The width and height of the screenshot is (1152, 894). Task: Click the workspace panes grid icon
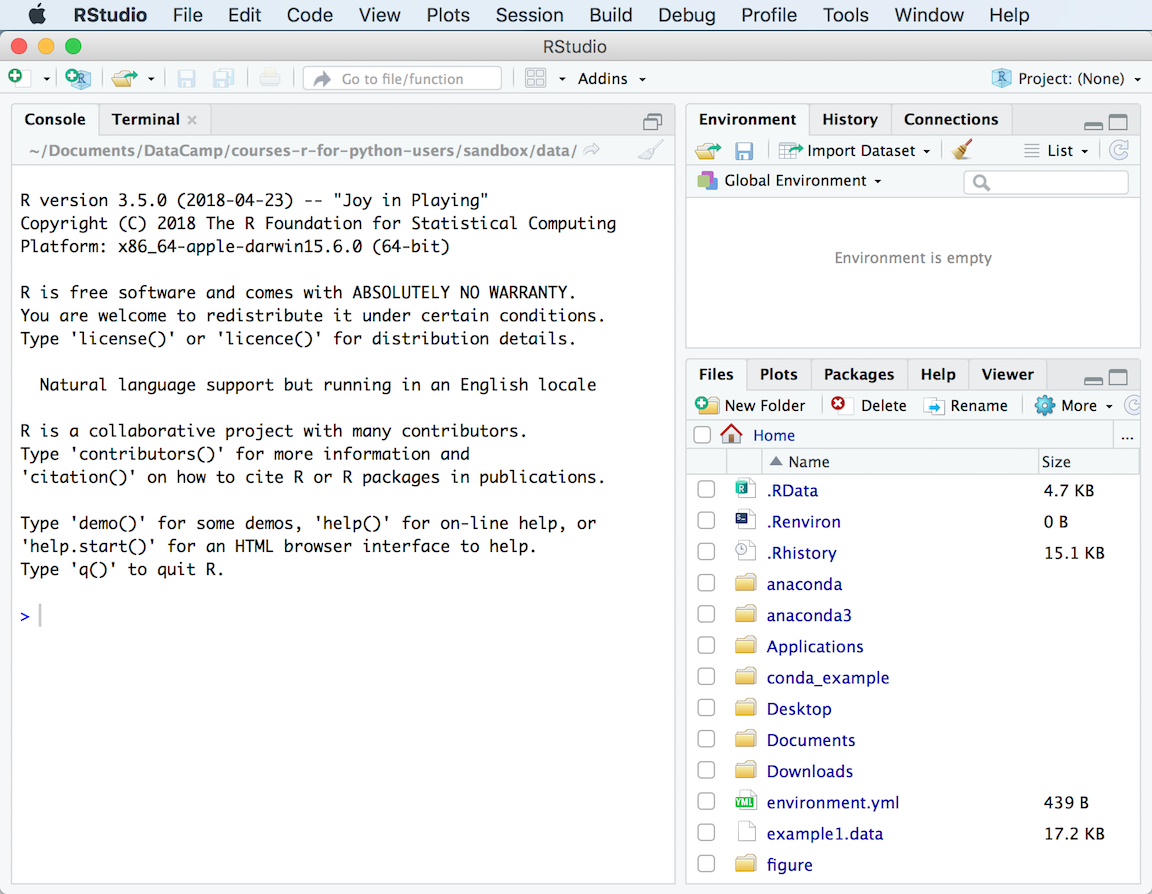pos(536,78)
